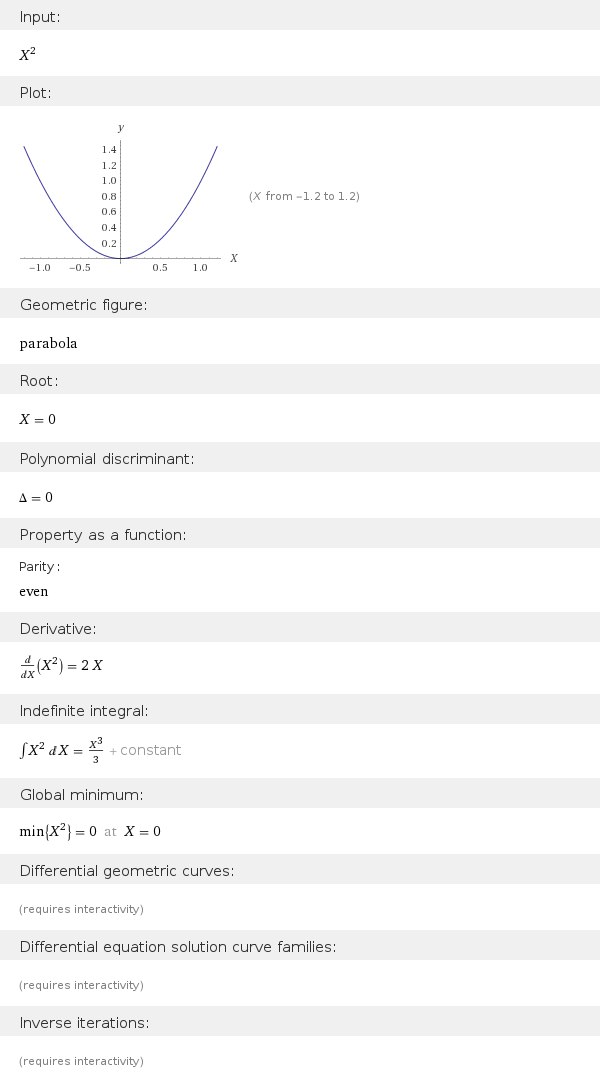Click the "even" parity result
Image resolution: width=600 pixels, height=1081 pixels.
pos(34,591)
